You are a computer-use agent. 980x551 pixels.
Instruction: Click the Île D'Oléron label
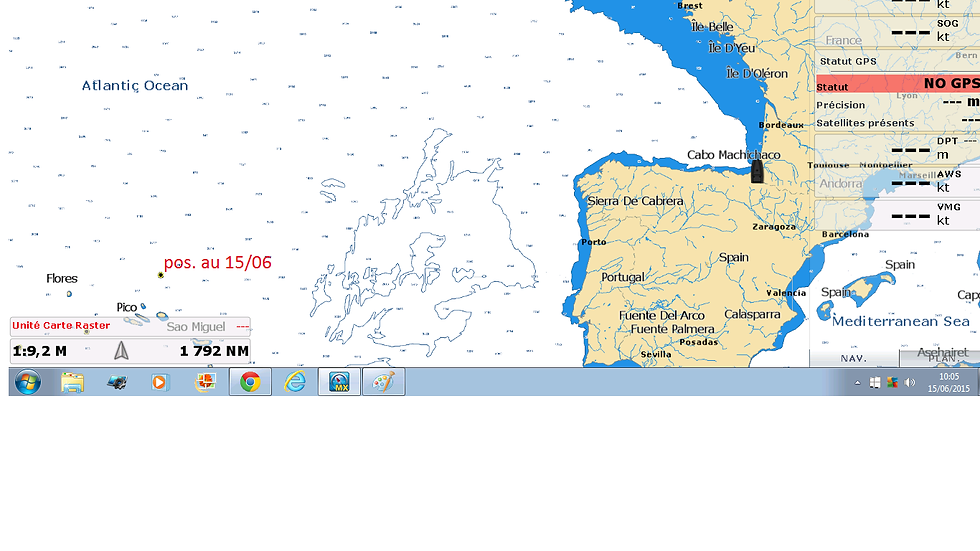point(757,73)
